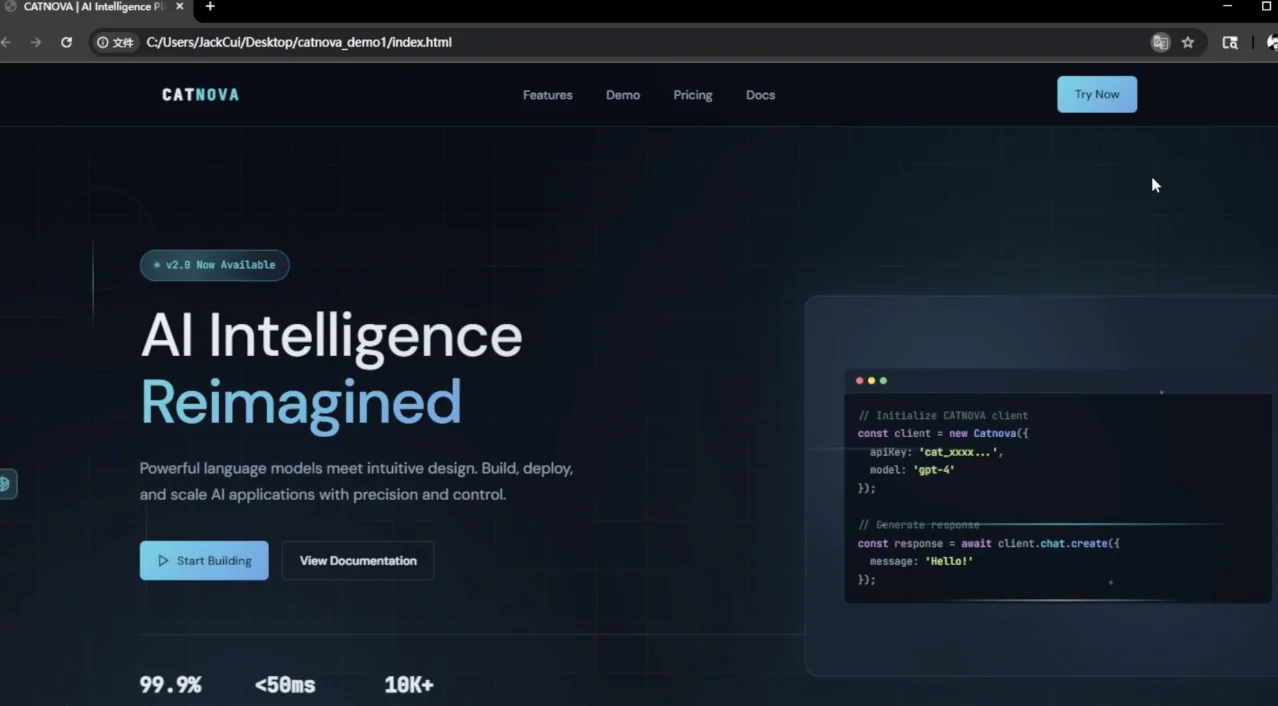Viewport: 1278px width, 706px height.
Task: Go to the Demo navigation link
Action: 622,95
